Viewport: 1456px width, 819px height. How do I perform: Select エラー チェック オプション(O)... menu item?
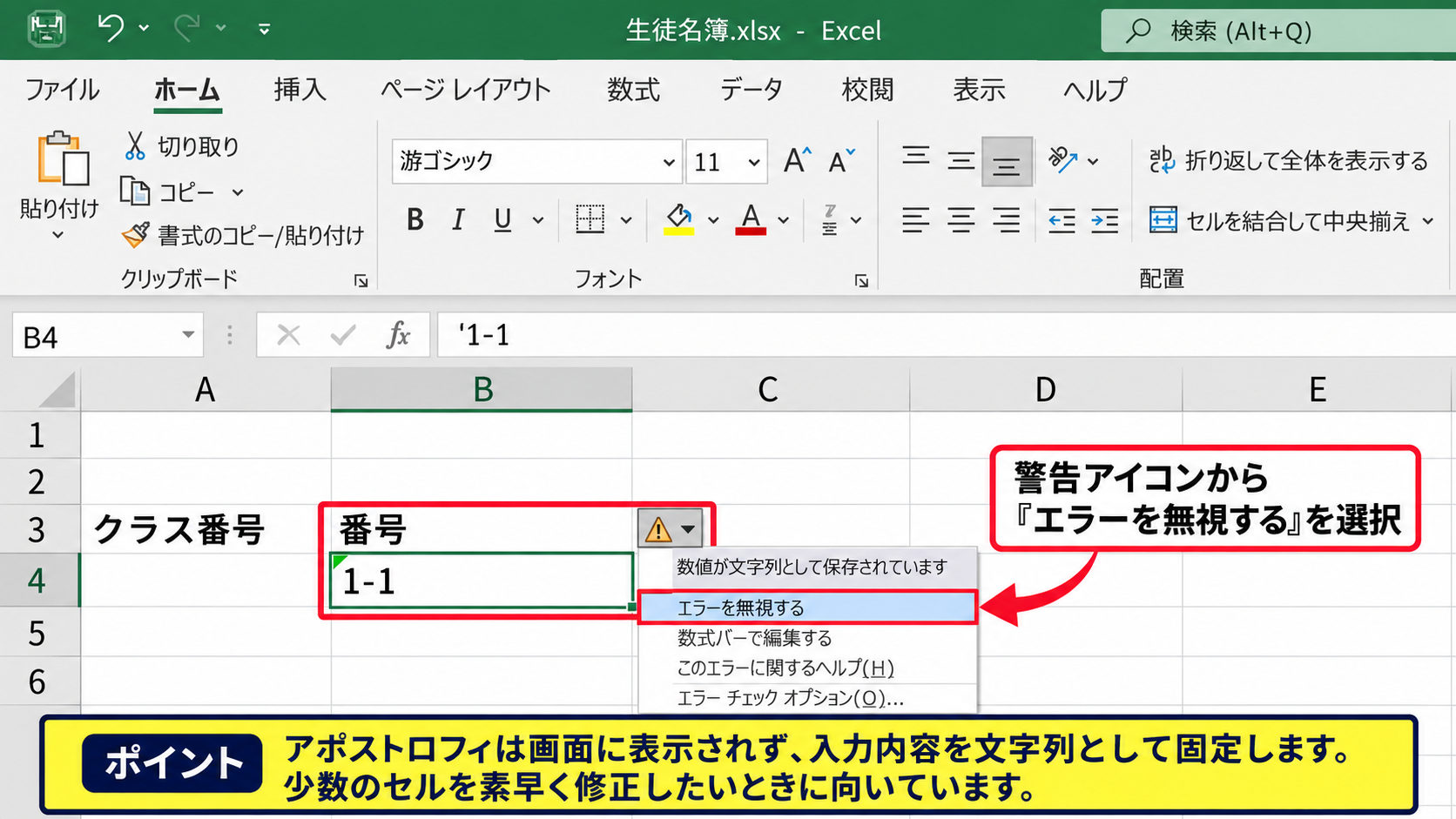click(808, 698)
